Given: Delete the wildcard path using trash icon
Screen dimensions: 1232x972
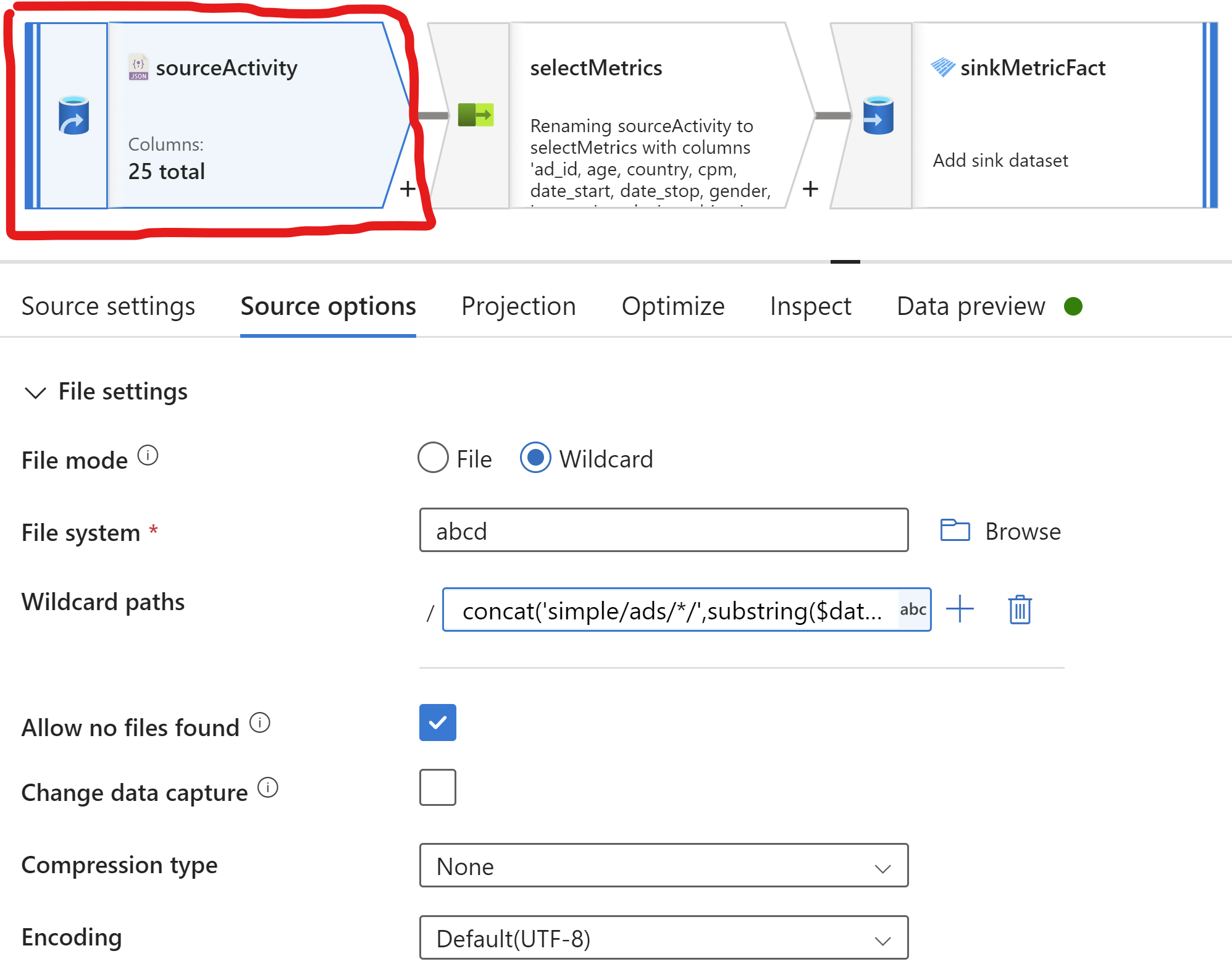Looking at the screenshot, I should (x=1020, y=610).
